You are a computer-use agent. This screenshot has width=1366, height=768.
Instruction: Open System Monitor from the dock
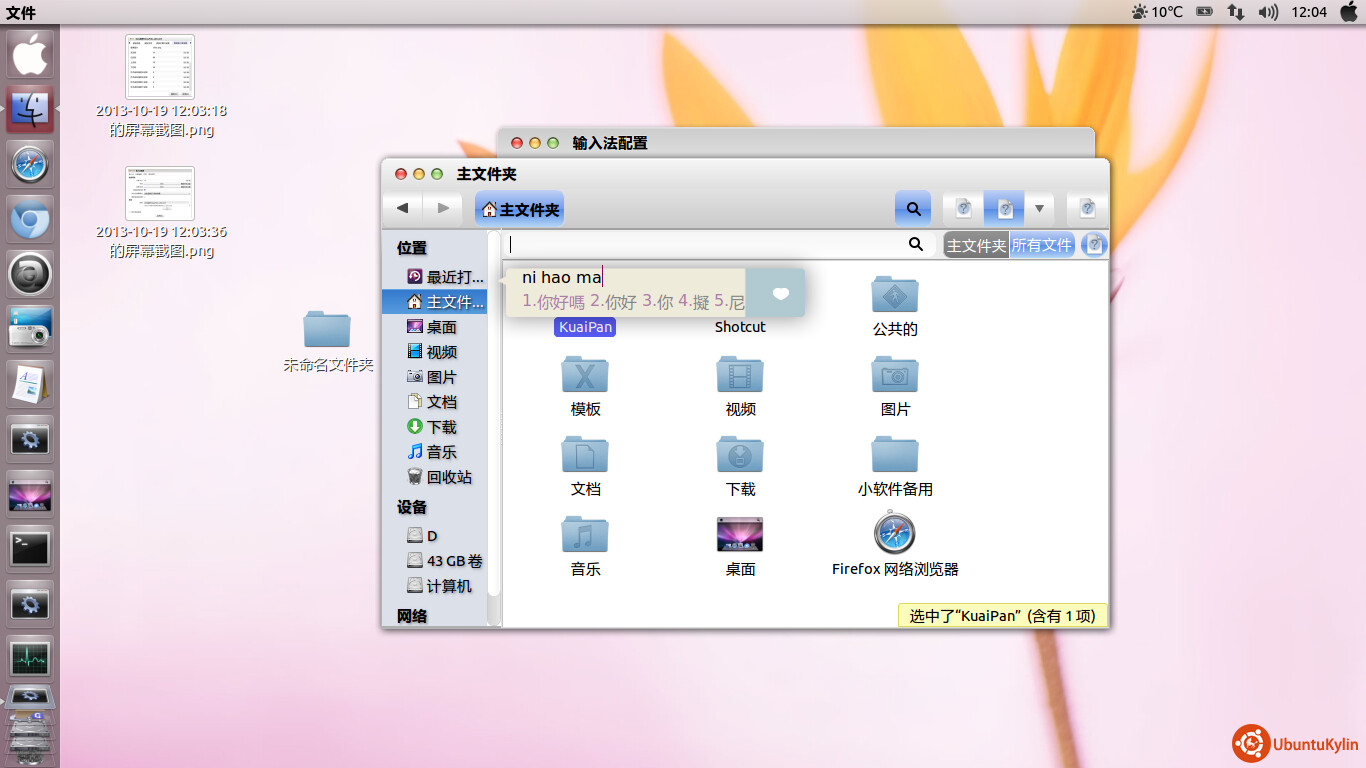30,658
